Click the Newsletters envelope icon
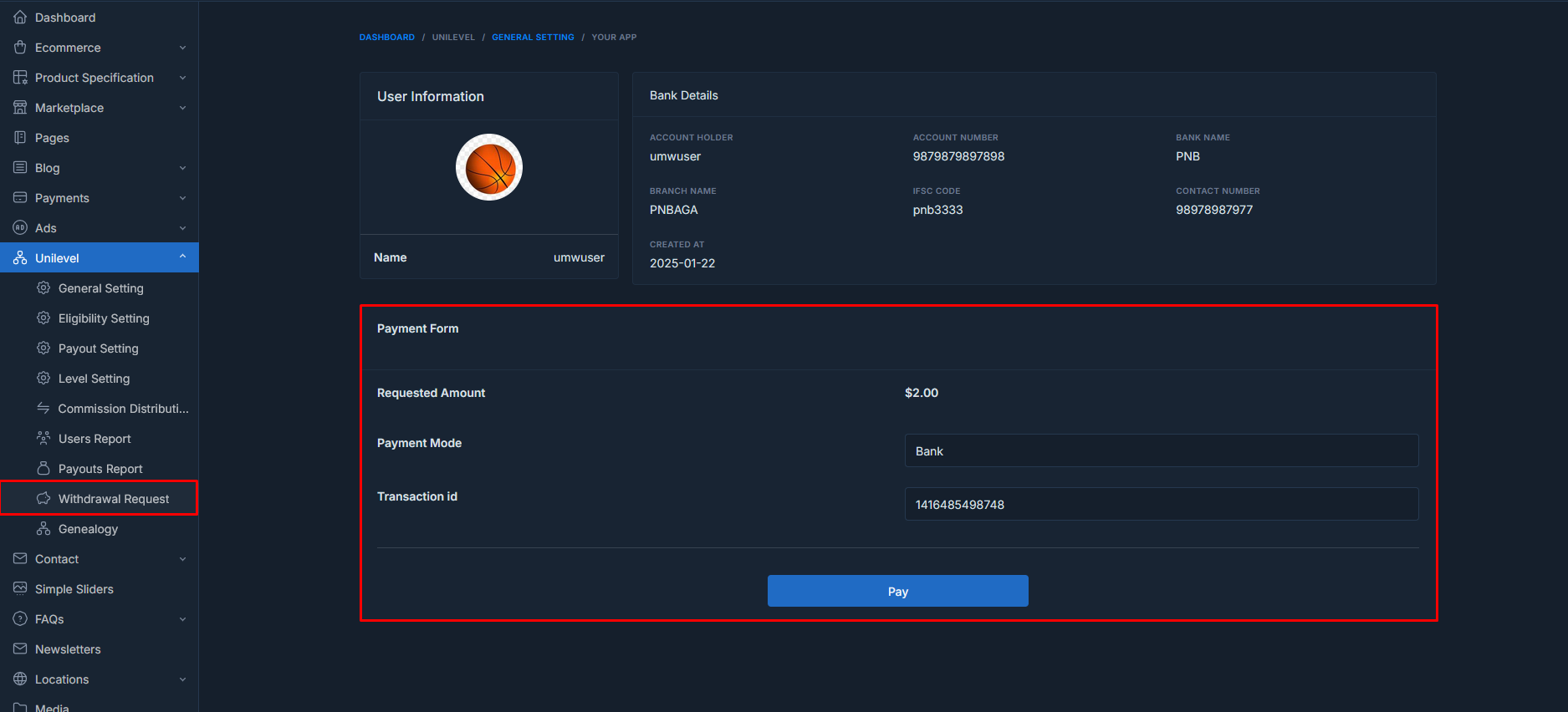Image resolution: width=1568 pixels, height=712 pixels. coord(20,649)
